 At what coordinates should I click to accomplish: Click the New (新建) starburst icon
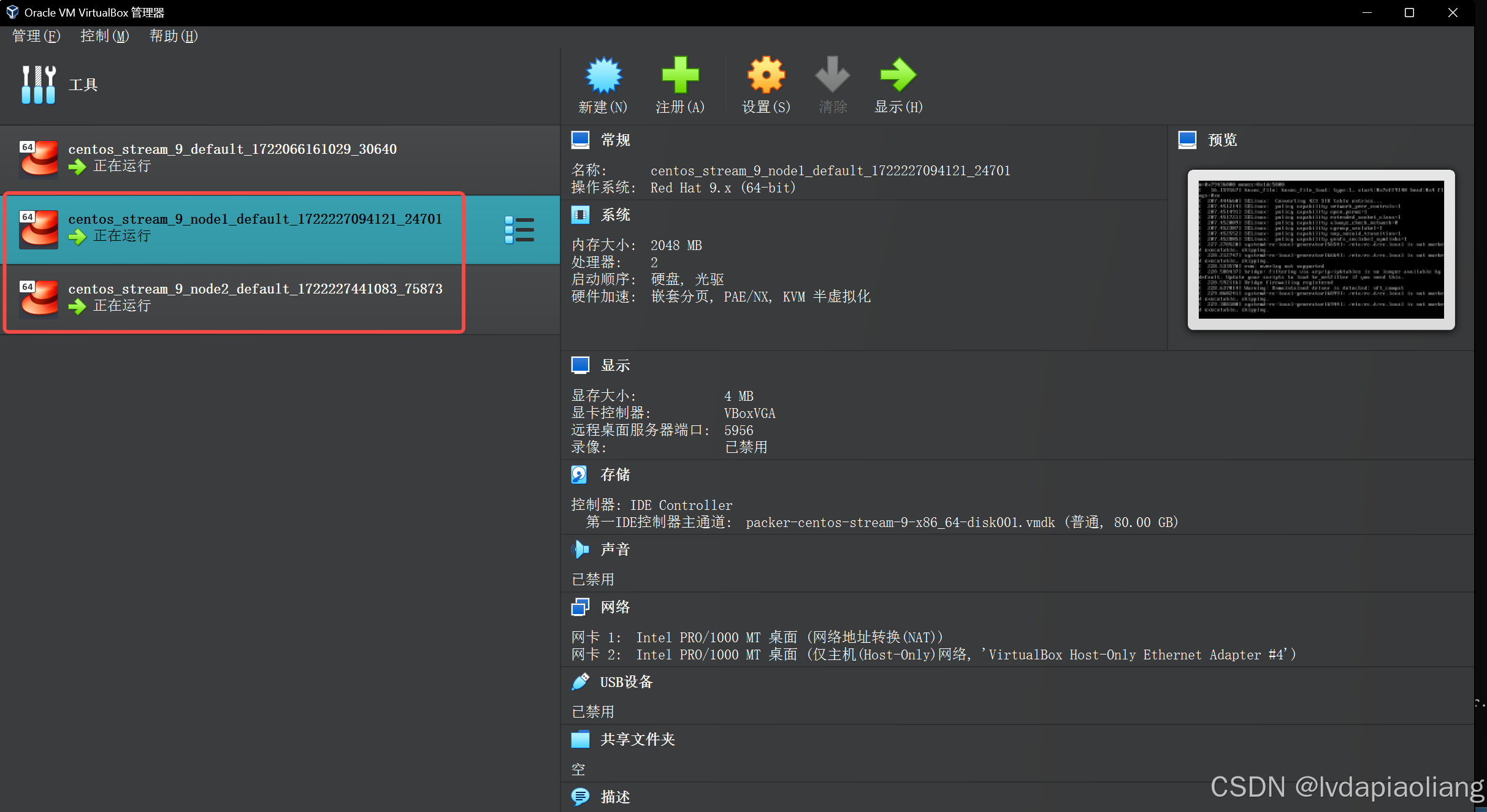(x=603, y=75)
